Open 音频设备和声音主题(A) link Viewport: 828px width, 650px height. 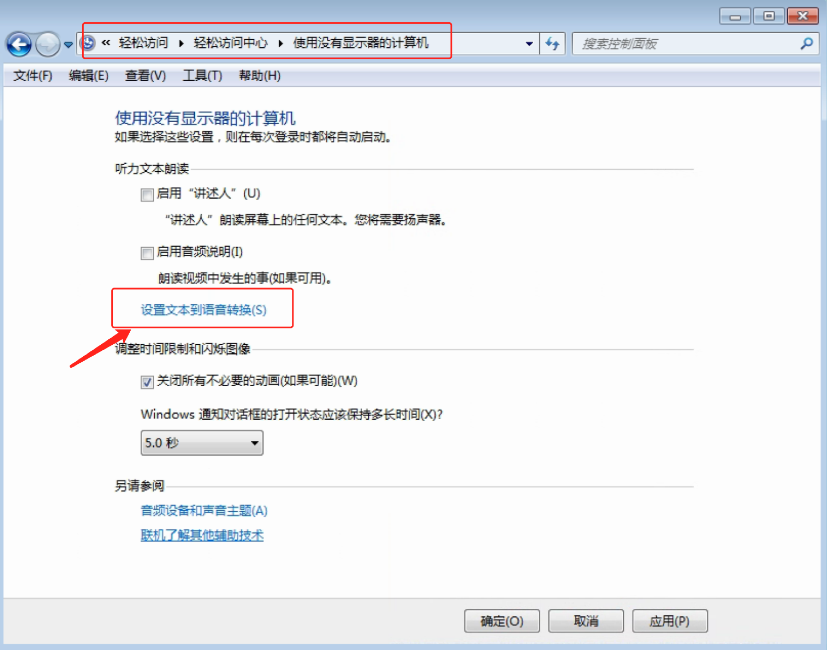click(x=204, y=511)
